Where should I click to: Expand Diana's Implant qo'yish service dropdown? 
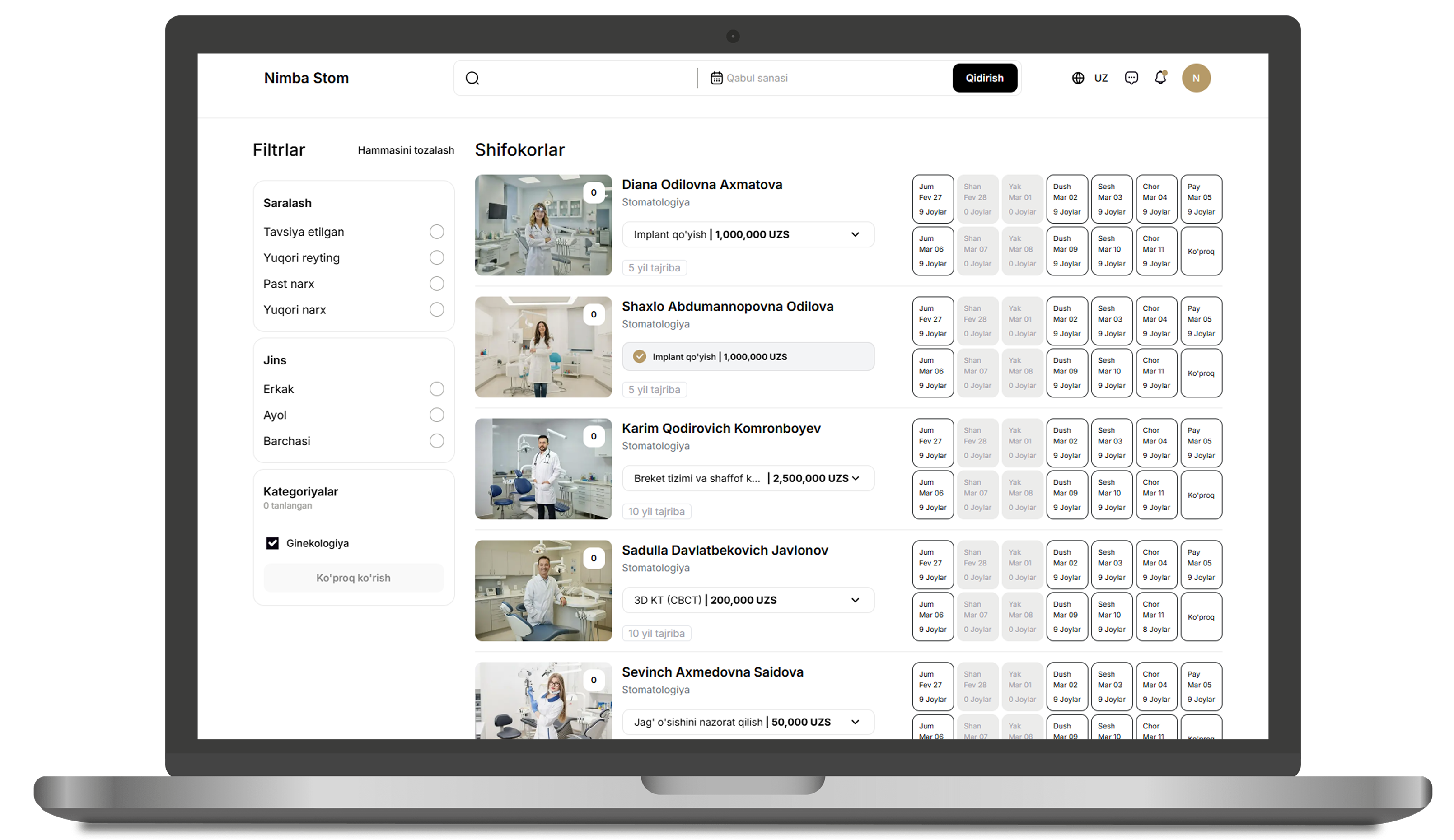pyautogui.click(x=855, y=234)
